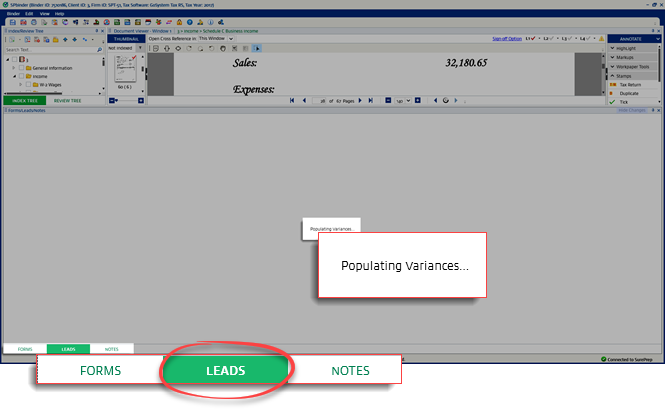Screen dimensions: 665x418
Task: Go to the first page of document
Action: (x=292, y=100)
